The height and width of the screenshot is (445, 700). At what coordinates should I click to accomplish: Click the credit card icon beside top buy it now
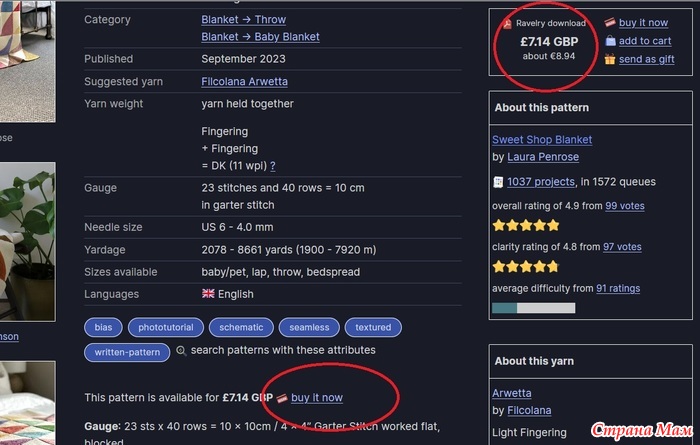[610, 22]
